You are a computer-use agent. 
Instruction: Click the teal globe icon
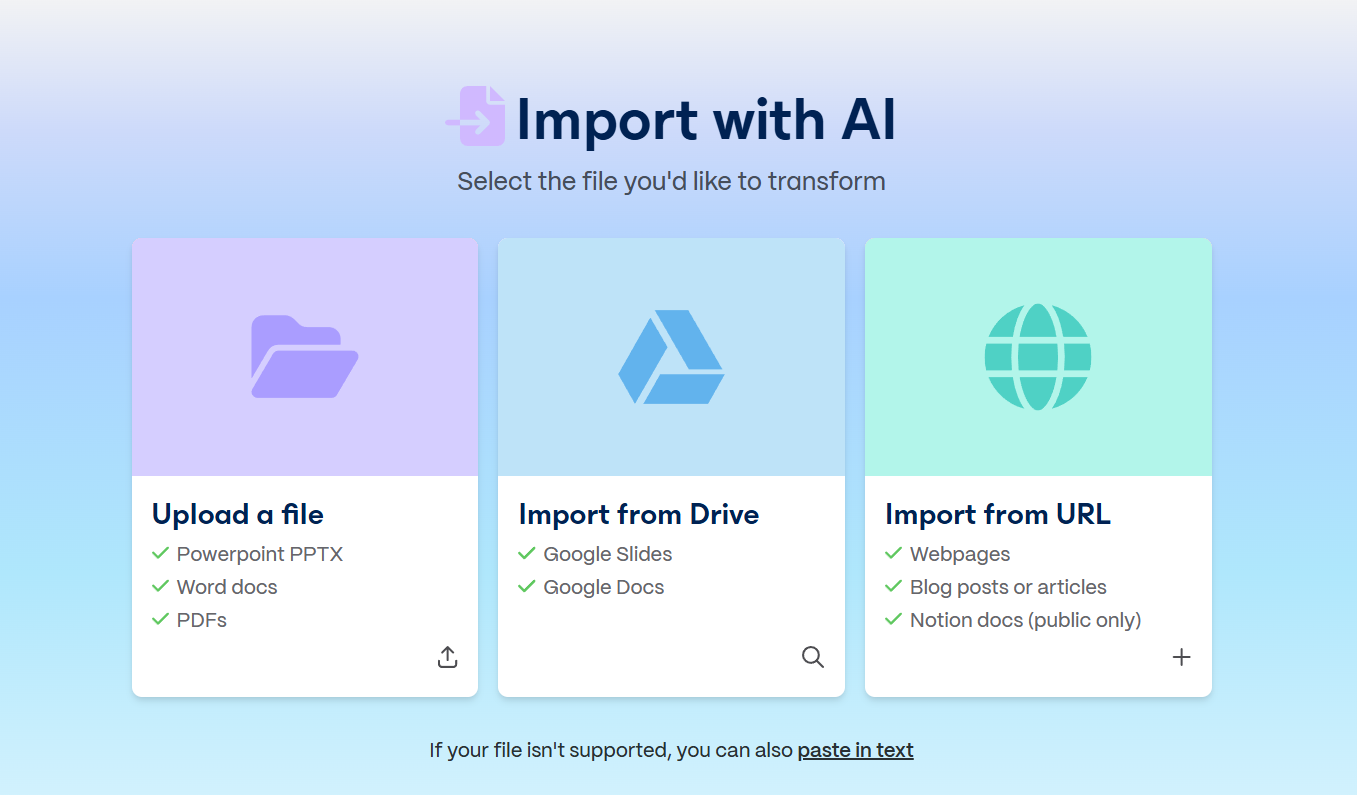[x=1038, y=357]
